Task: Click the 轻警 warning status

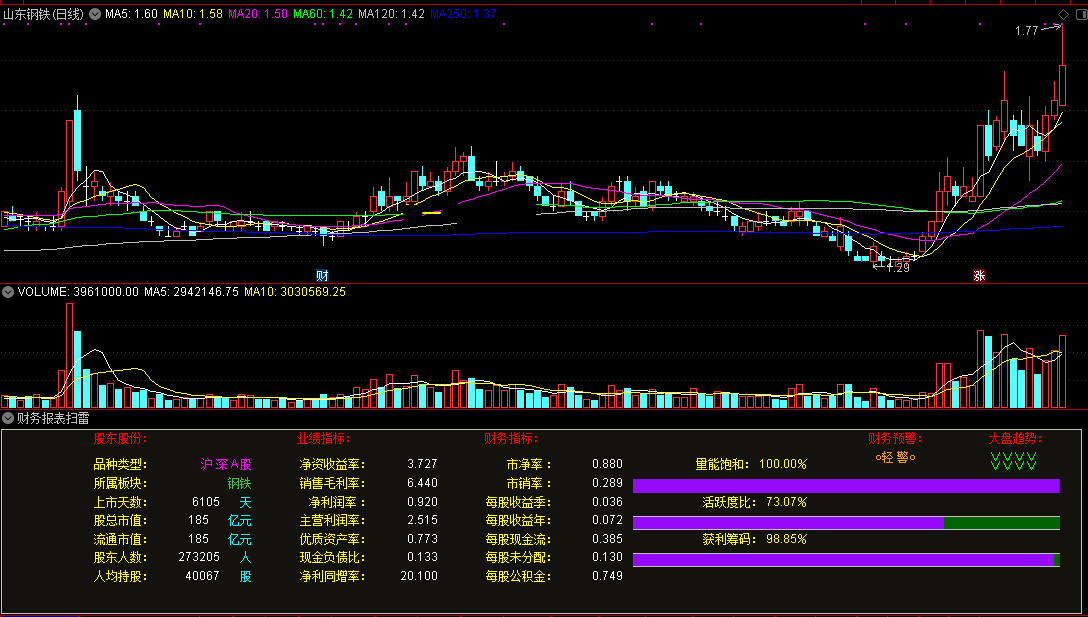Action: (896, 457)
